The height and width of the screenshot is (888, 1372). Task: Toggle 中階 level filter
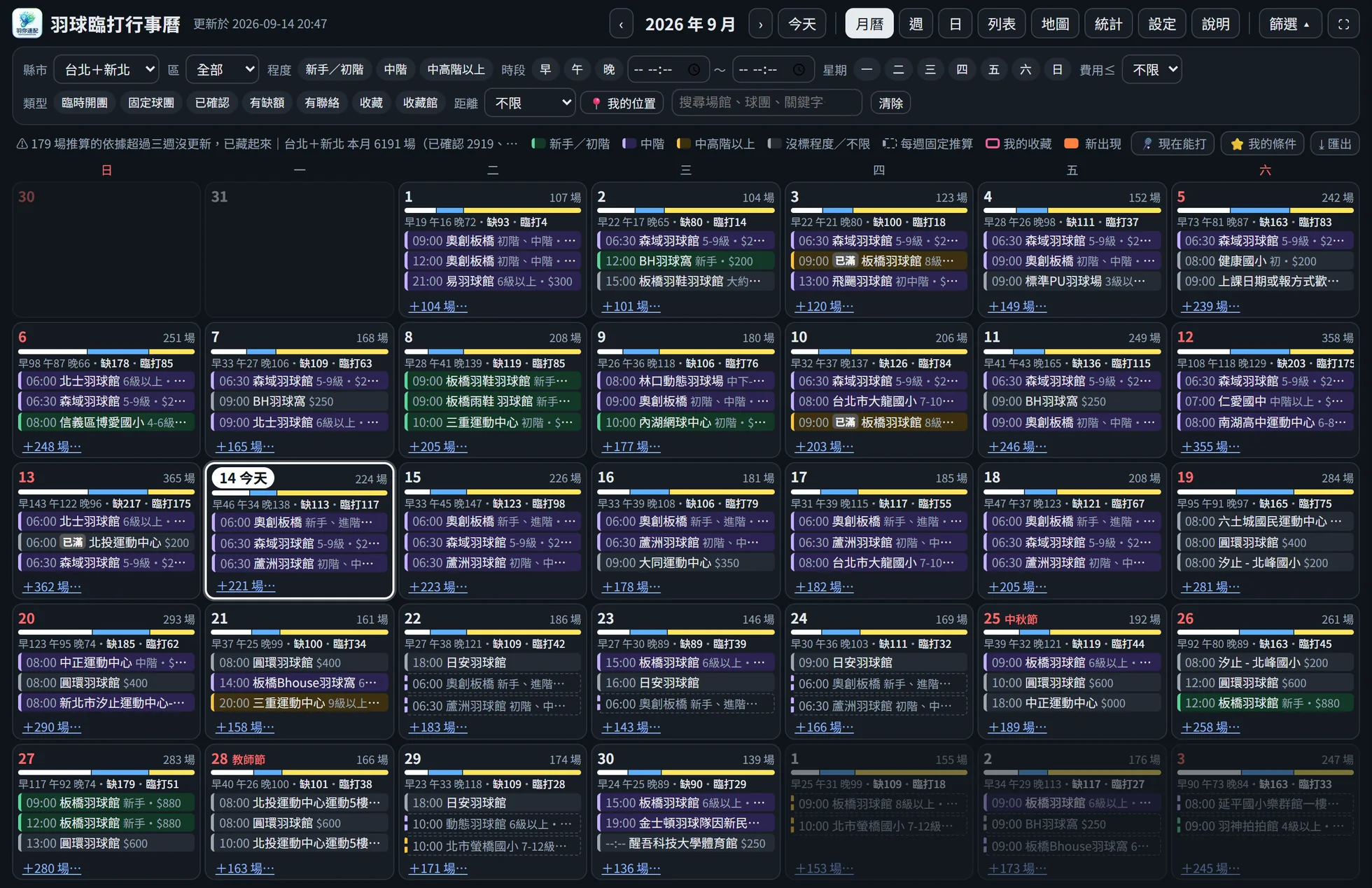[395, 69]
